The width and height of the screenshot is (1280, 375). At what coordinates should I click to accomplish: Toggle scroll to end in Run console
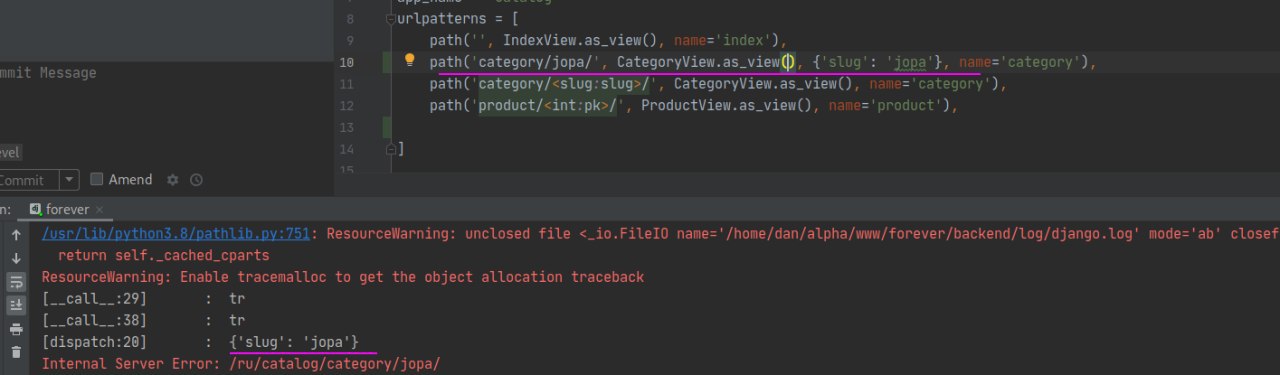click(16, 305)
